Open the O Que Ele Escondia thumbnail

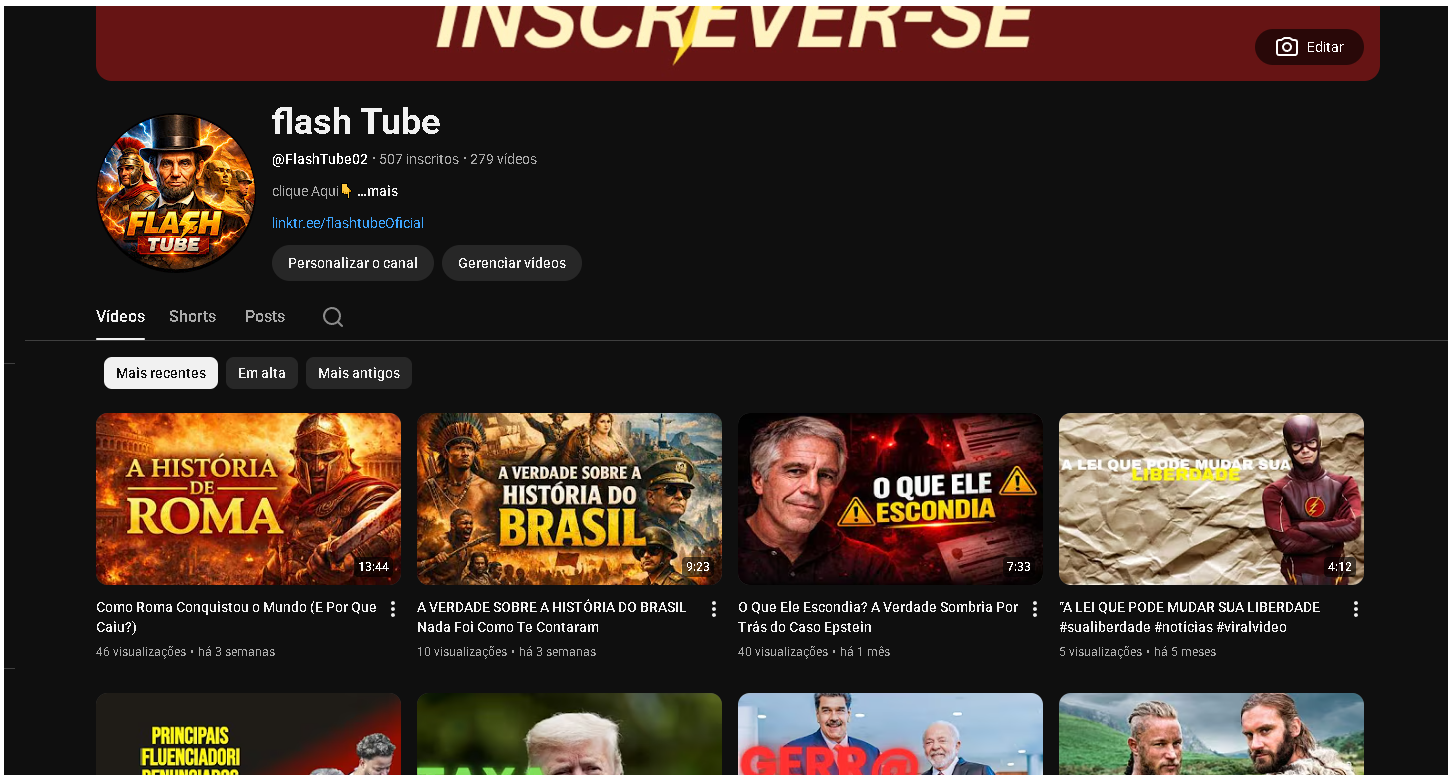pos(890,499)
